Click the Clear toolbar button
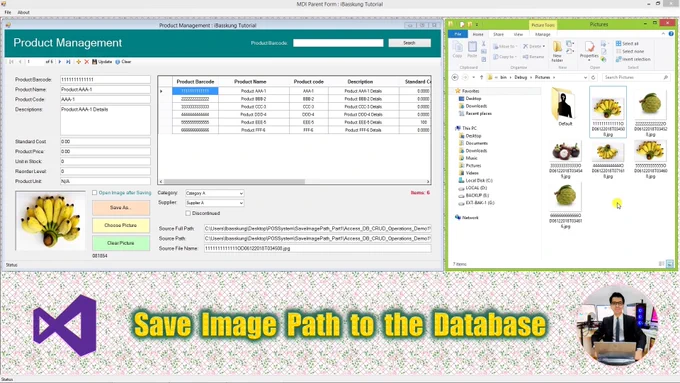This screenshot has height=383, width=680. [123, 62]
